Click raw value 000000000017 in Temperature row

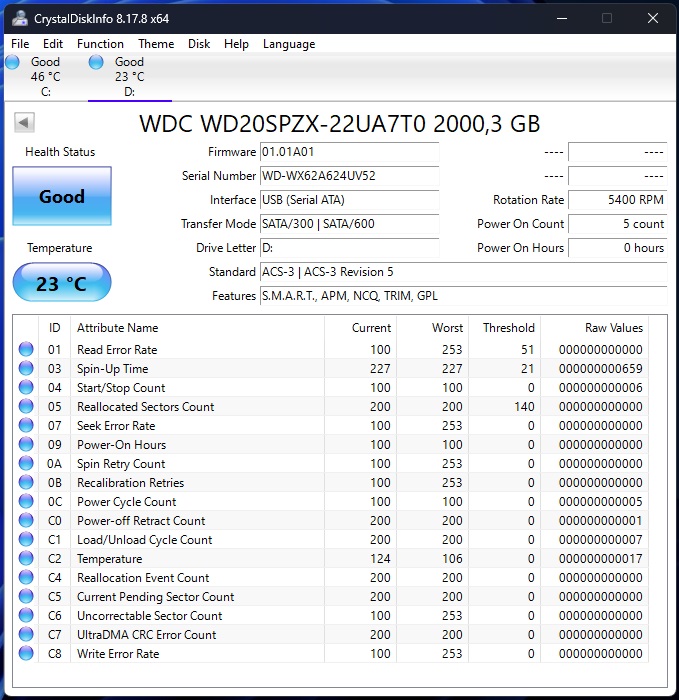tap(600, 558)
